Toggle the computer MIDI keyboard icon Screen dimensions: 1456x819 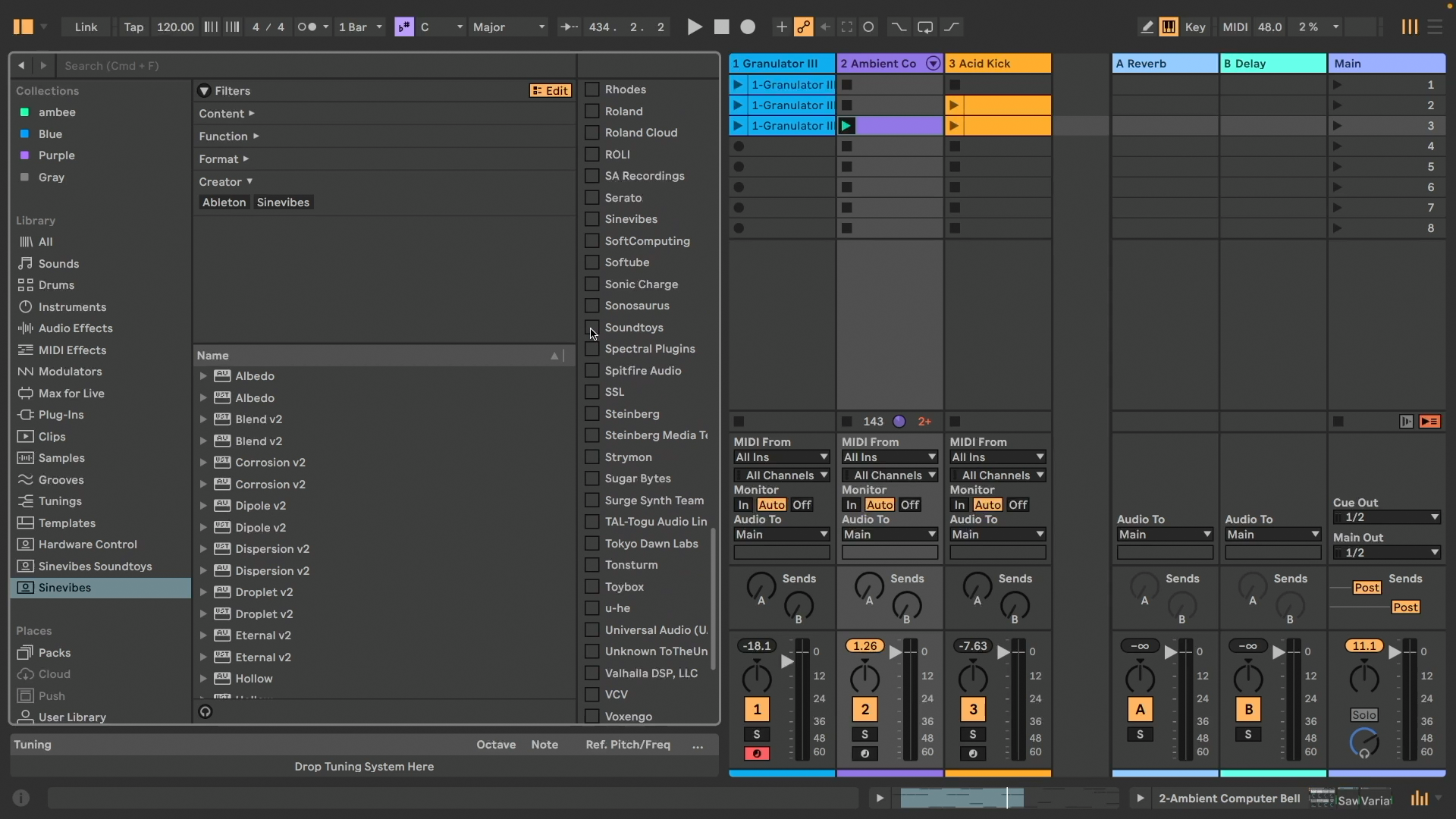pos(1169,27)
